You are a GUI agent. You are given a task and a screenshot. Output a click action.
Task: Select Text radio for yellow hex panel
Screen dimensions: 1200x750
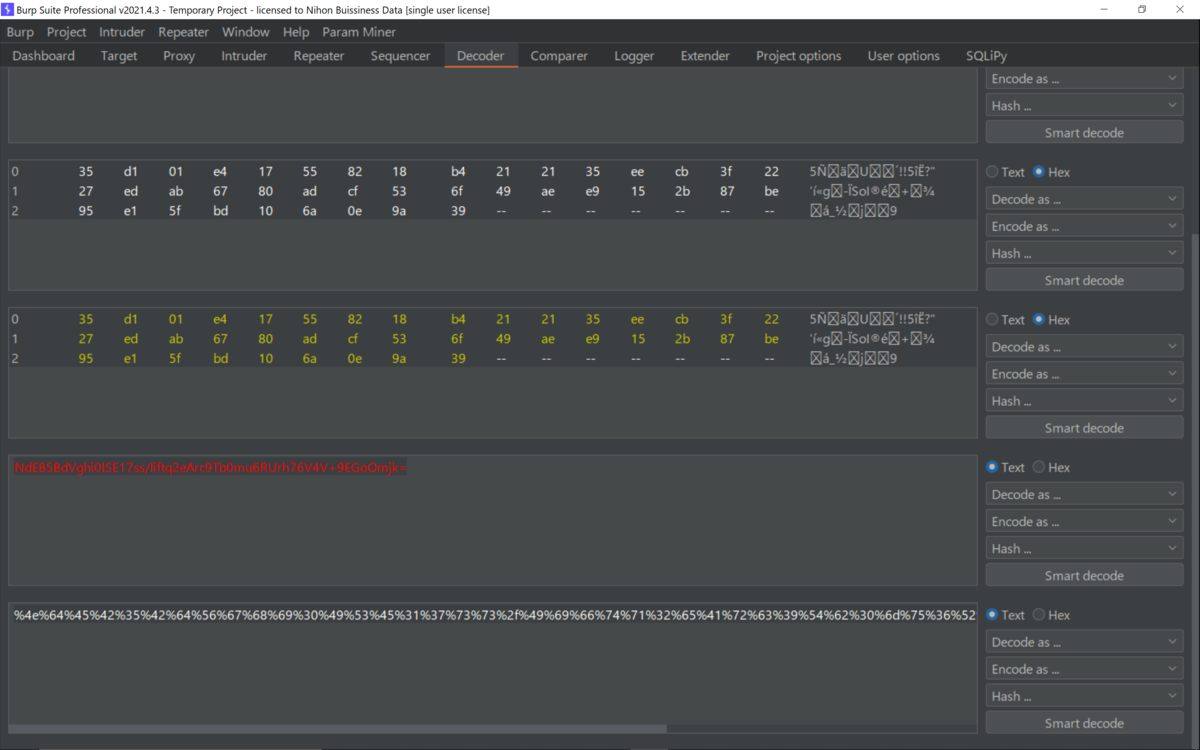1006,320
